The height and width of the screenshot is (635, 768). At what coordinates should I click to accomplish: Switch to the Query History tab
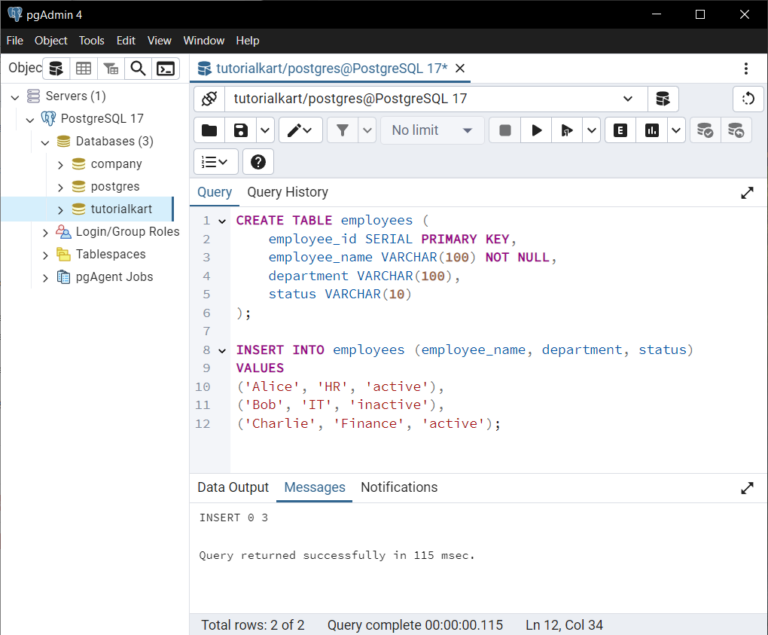[288, 192]
